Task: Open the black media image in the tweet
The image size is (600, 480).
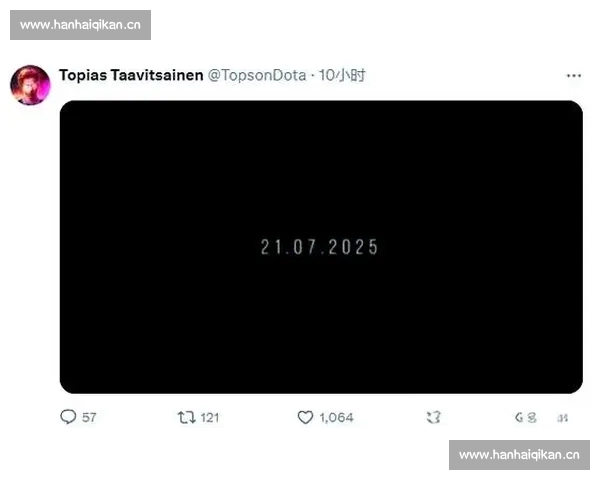Action: [x=321, y=247]
